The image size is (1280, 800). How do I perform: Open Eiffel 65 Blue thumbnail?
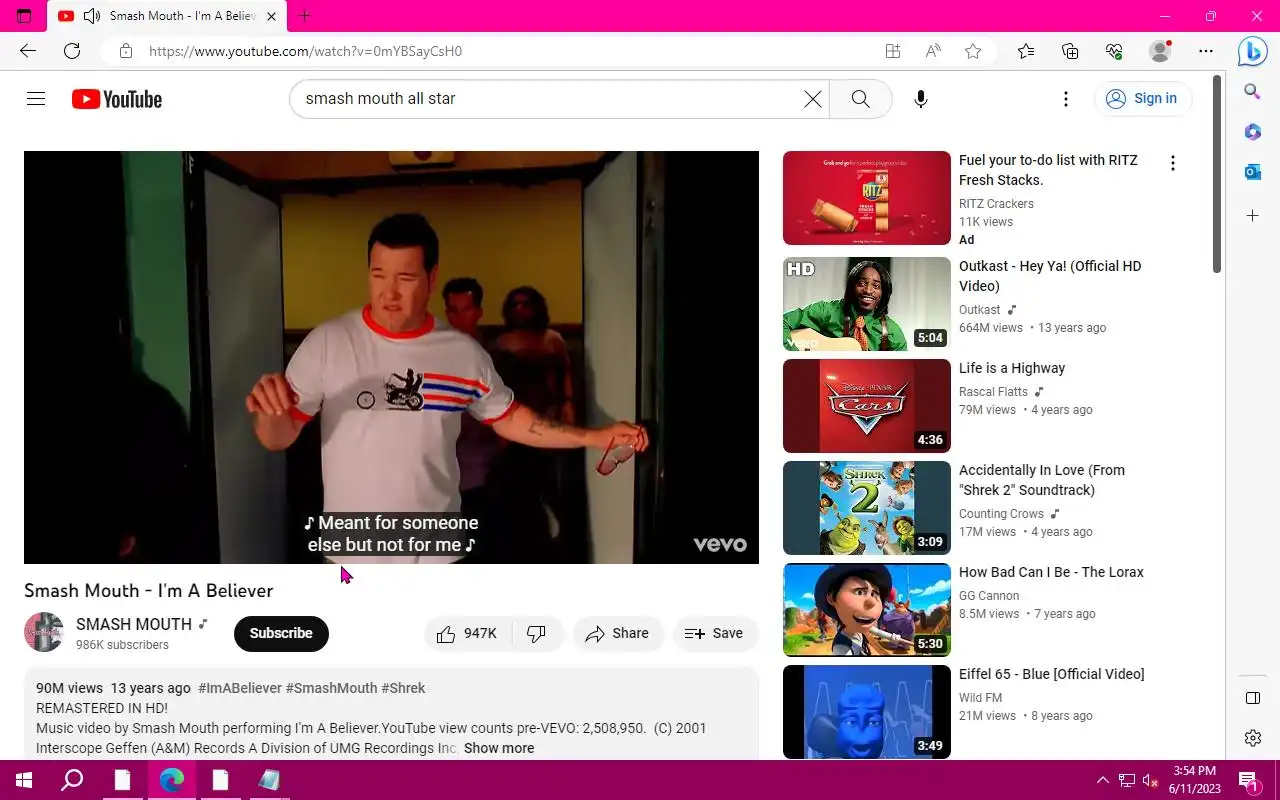pos(867,712)
